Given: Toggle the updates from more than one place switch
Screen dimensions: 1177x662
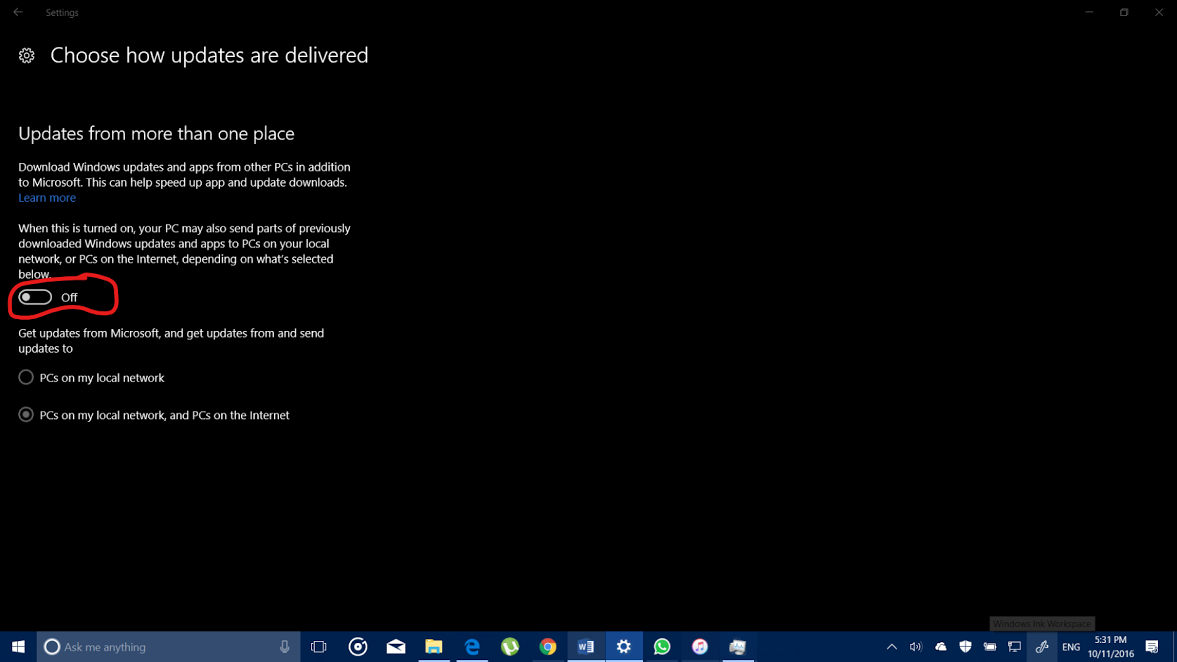Looking at the screenshot, I should [35, 297].
